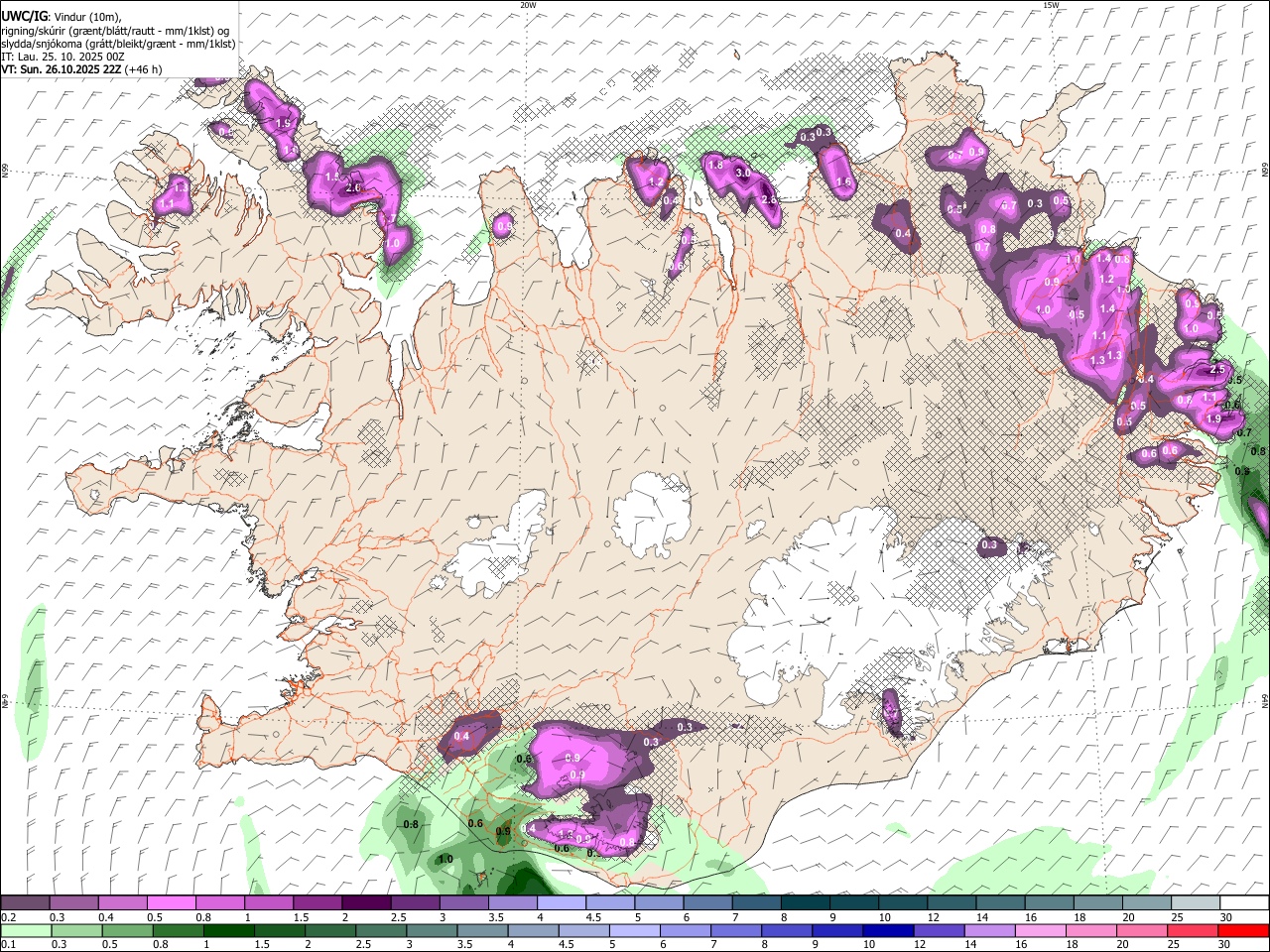Viewport: 1270px width, 952px height.
Task: Click the 20–25 grey-teal upper legend swatch
Action: click(x=1145, y=903)
